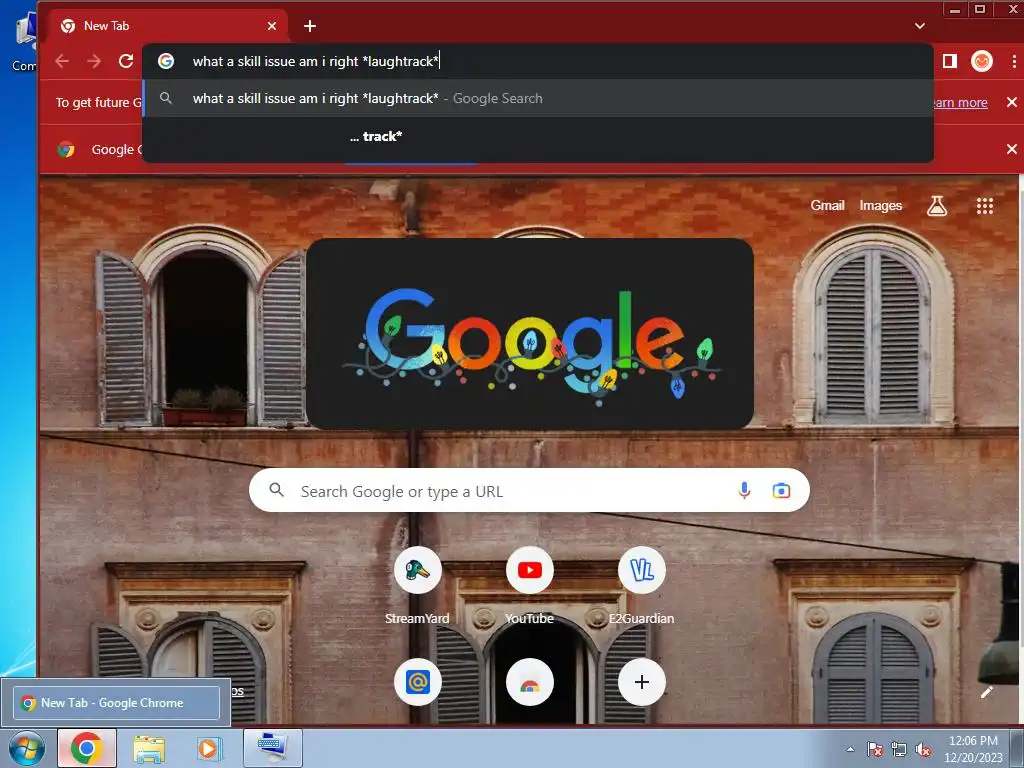
Task: Open a new tab with the plus button
Action: click(310, 26)
